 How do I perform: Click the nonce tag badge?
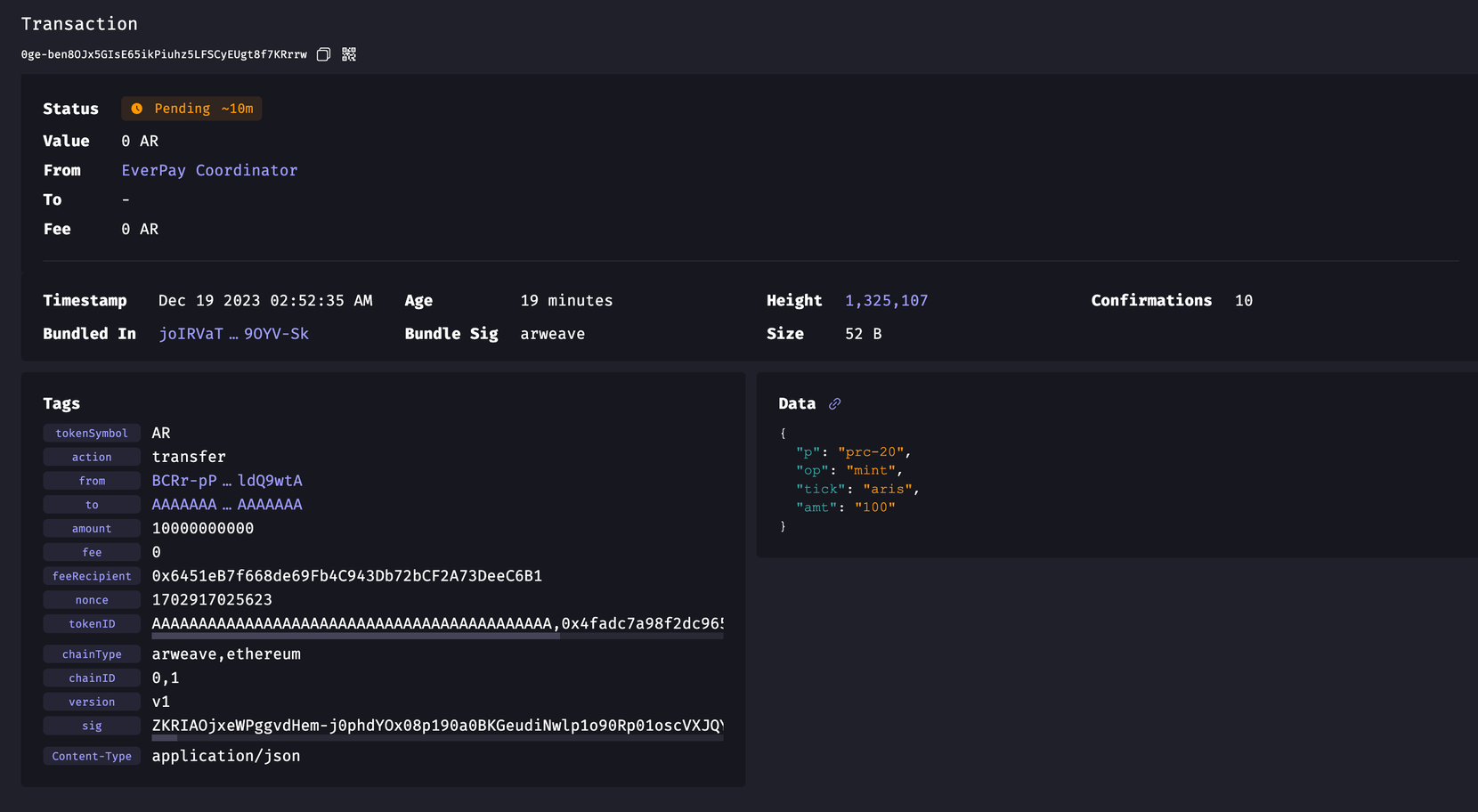click(x=91, y=599)
